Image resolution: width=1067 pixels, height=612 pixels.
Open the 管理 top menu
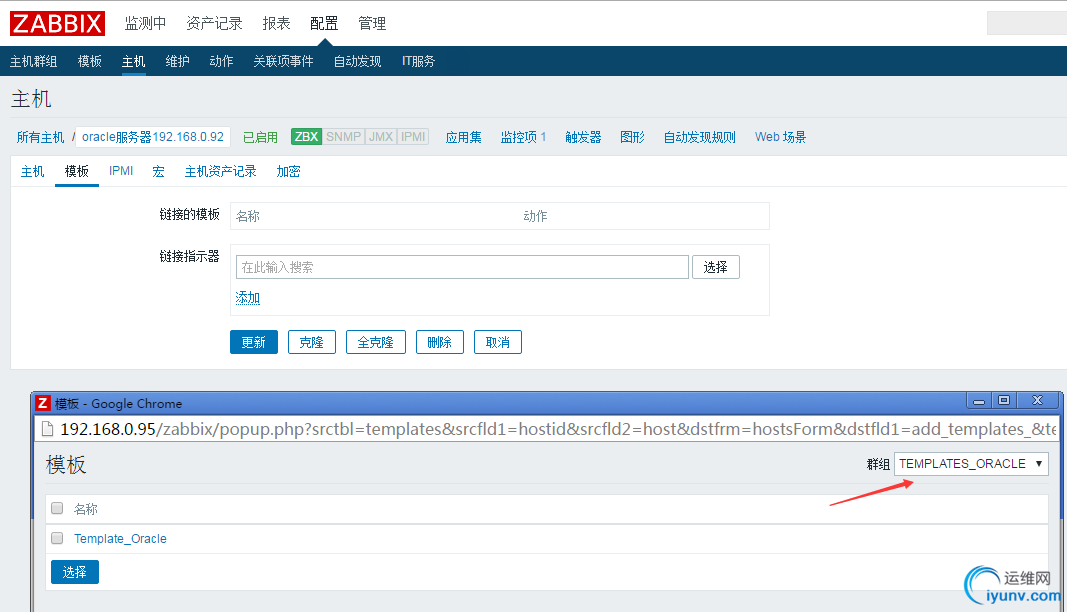click(x=372, y=23)
